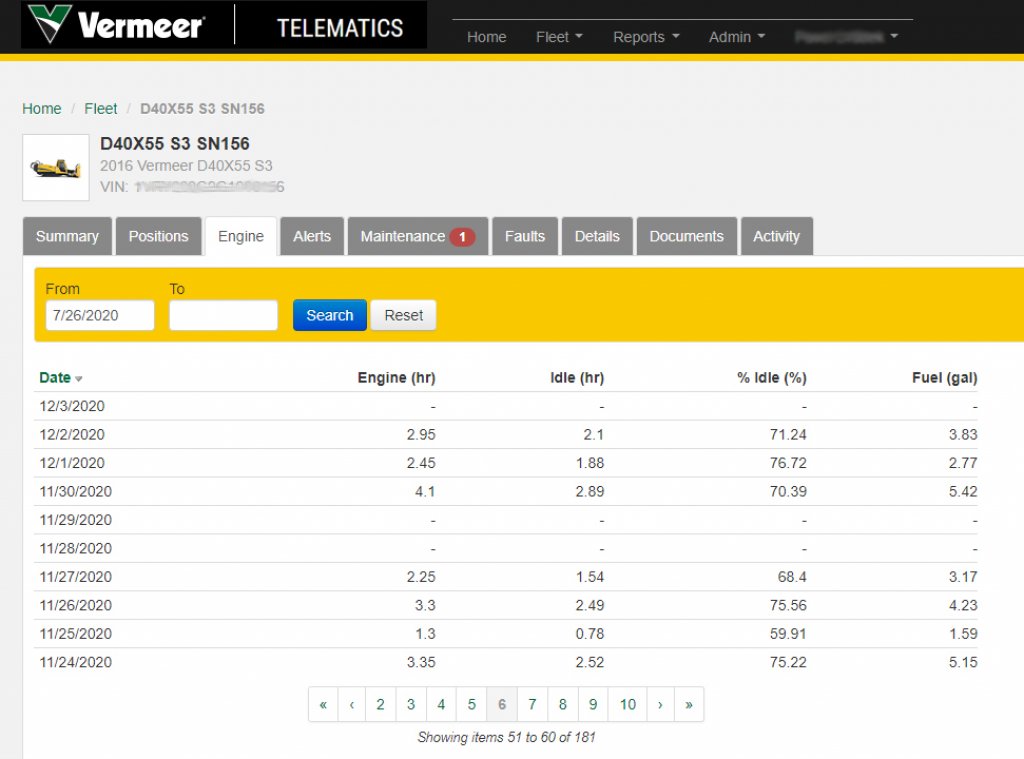Image resolution: width=1024 pixels, height=759 pixels.
Task: Expand the blurred user account dropdown
Action: (846, 37)
